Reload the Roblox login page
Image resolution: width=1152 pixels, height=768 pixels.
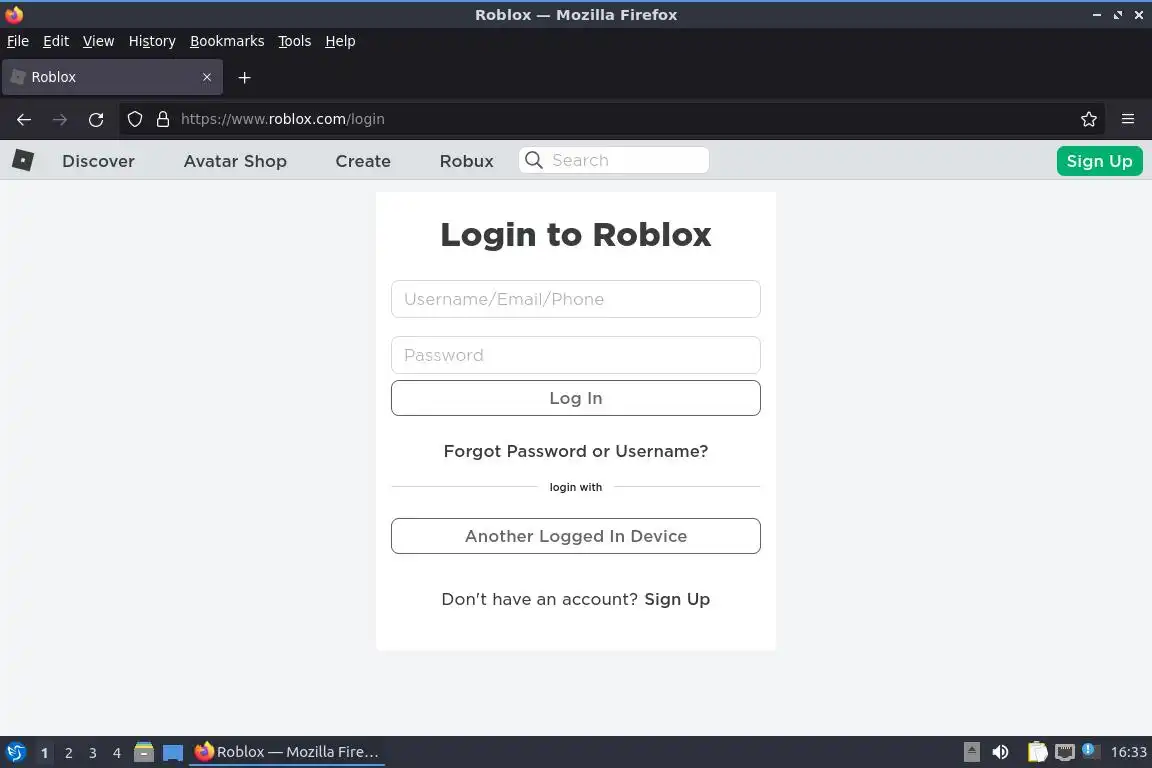coord(96,119)
